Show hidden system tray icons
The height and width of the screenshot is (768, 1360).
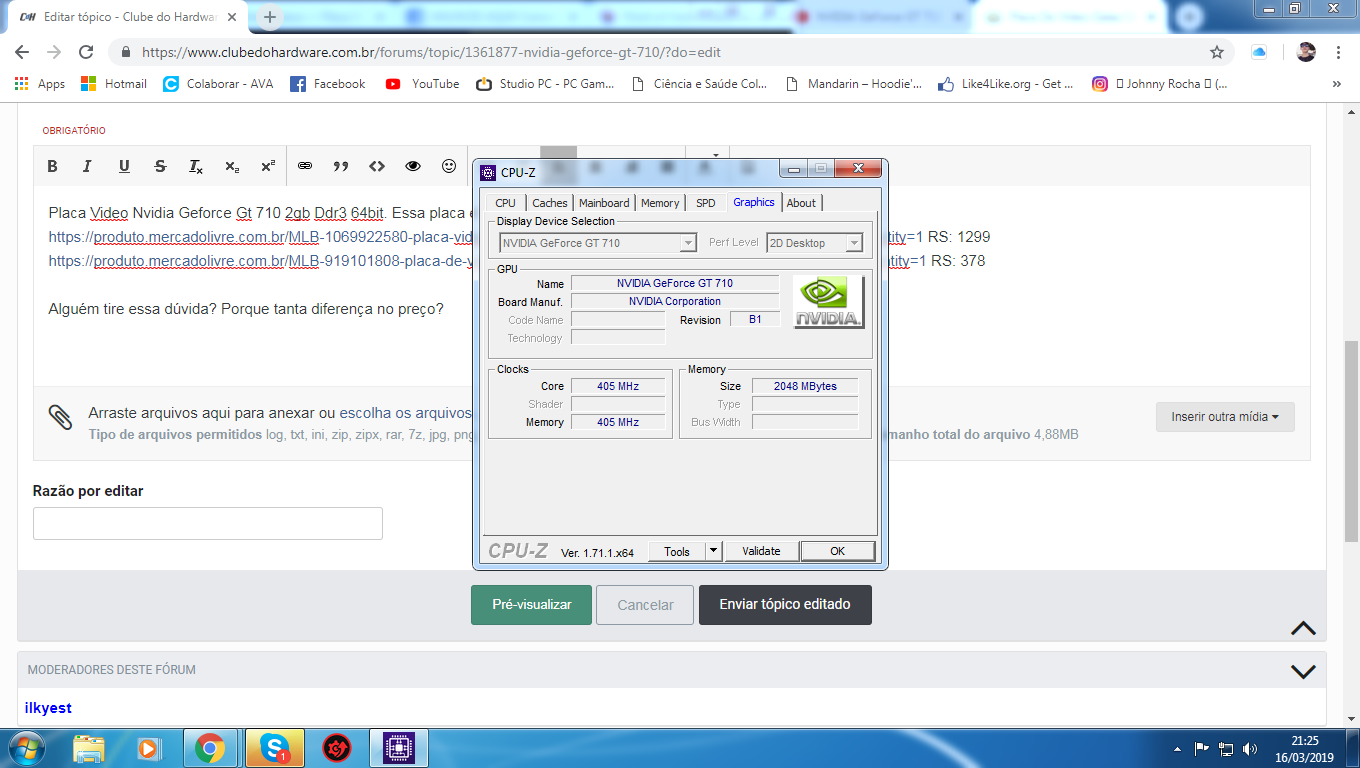pyautogui.click(x=1177, y=748)
